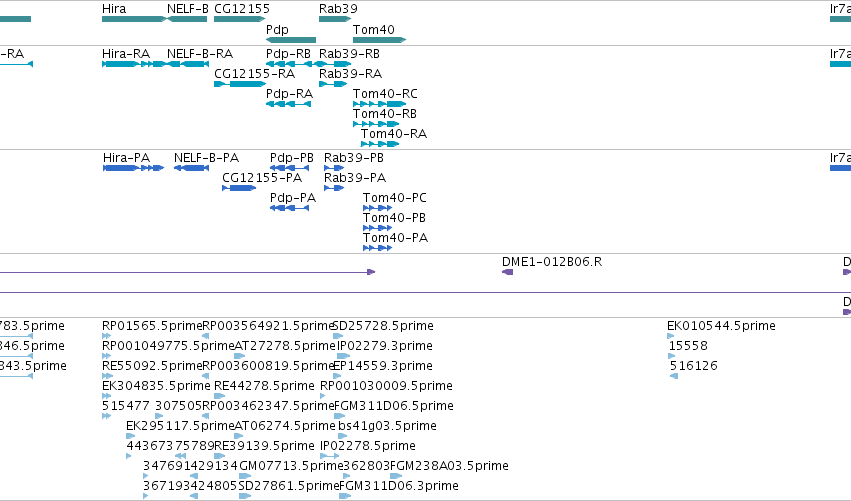This screenshot has height=501, width=851.
Task: Click the Hira gene feature label
Action: [114, 9]
